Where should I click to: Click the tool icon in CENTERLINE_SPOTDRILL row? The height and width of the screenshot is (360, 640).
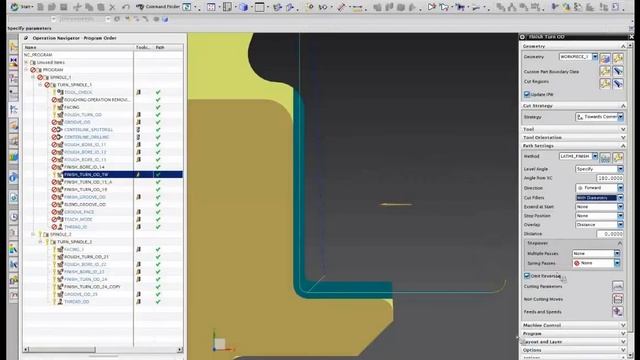138,129
